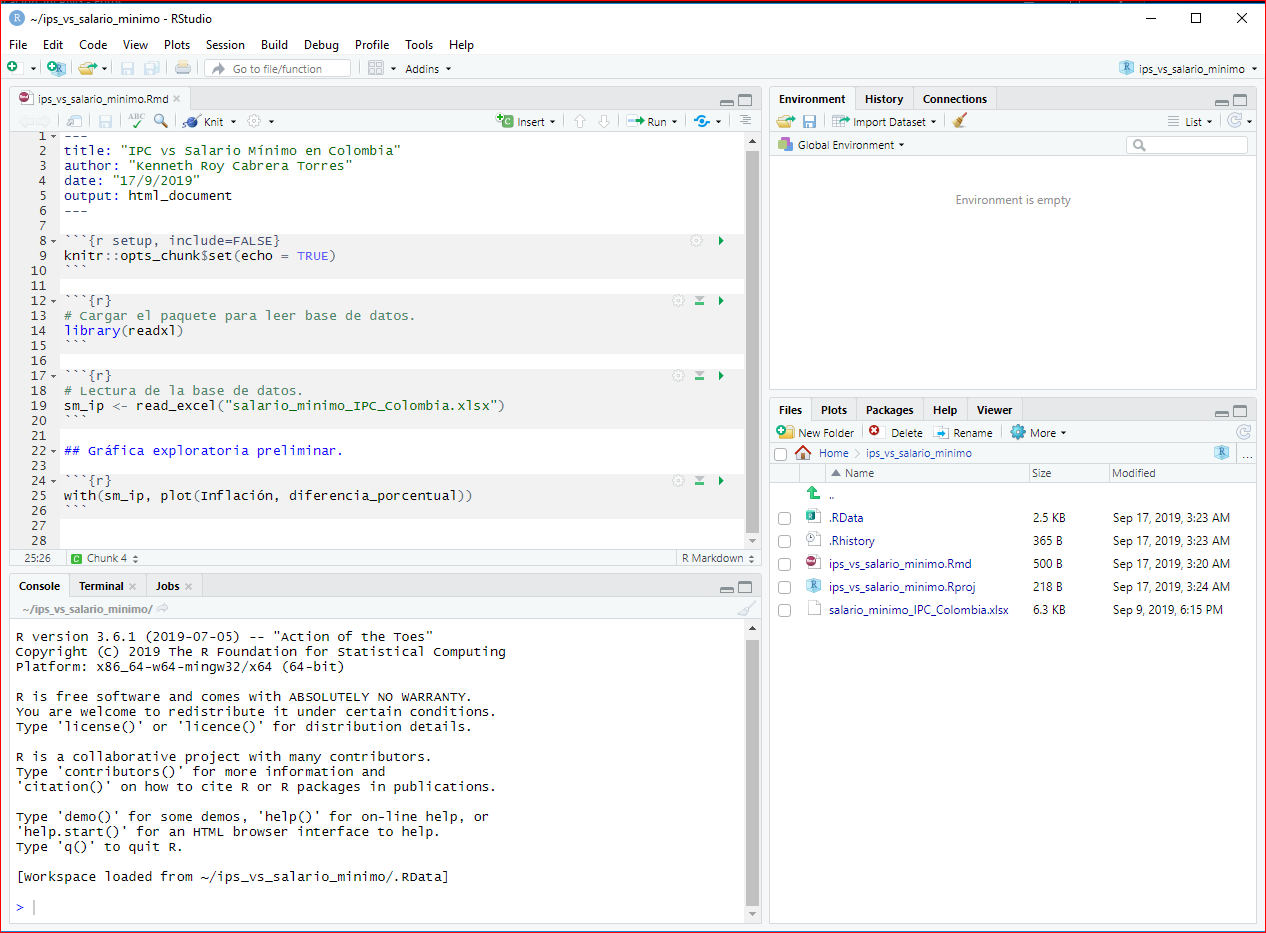Open the More dropdown in Files pane
The height and width of the screenshot is (933, 1266).
[1038, 433]
